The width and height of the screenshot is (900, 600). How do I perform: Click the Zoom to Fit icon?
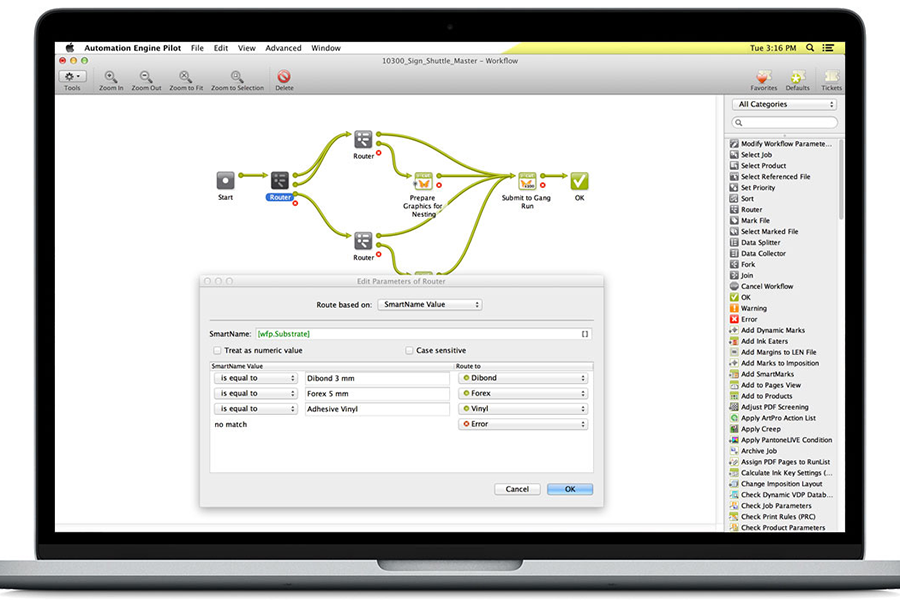coord(185,77)
